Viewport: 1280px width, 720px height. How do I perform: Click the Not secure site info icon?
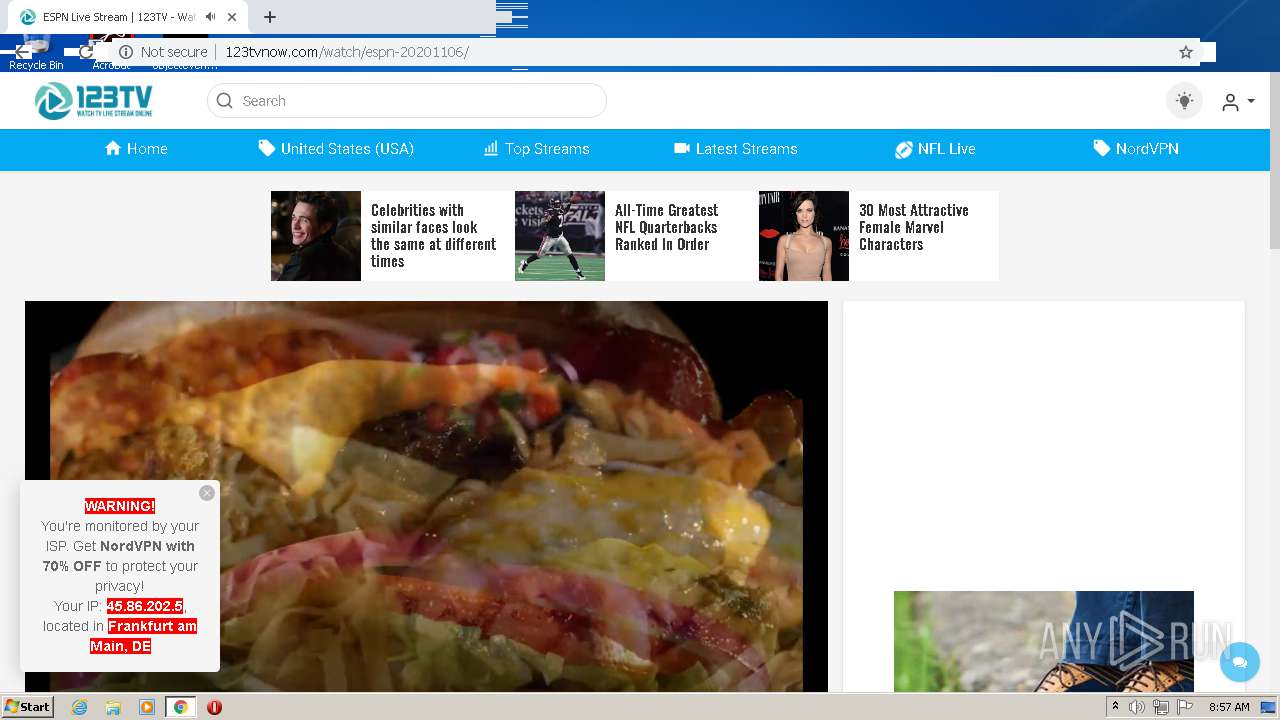(x=126, y=52)
